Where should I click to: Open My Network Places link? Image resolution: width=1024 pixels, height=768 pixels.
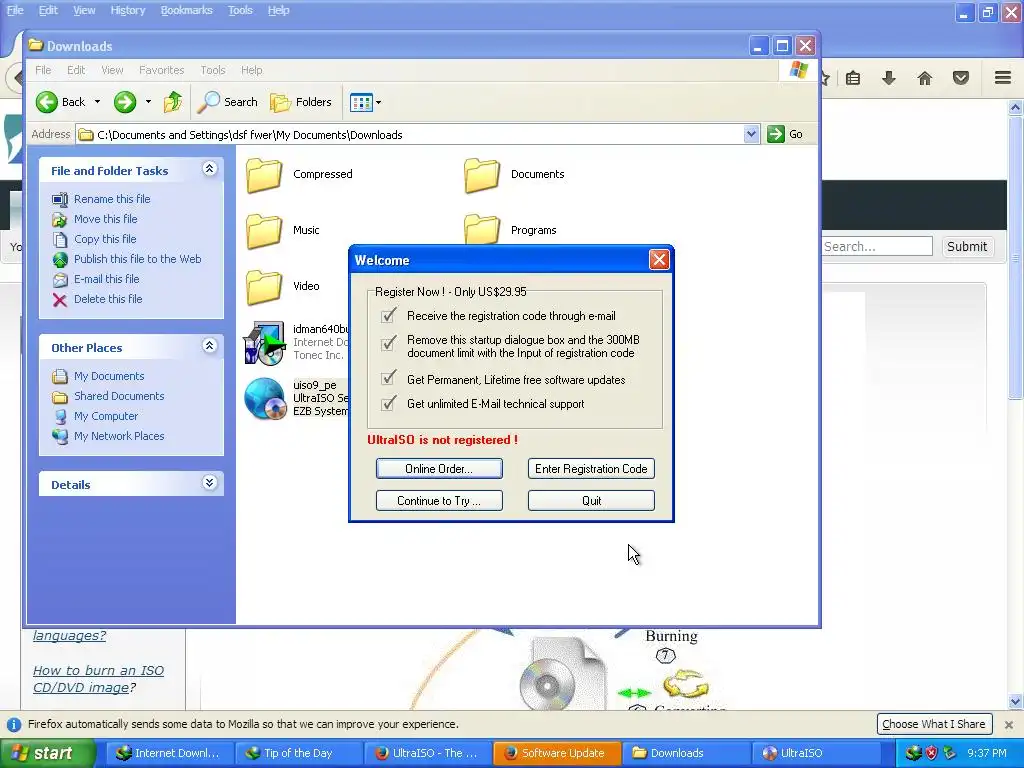[119, 436]
